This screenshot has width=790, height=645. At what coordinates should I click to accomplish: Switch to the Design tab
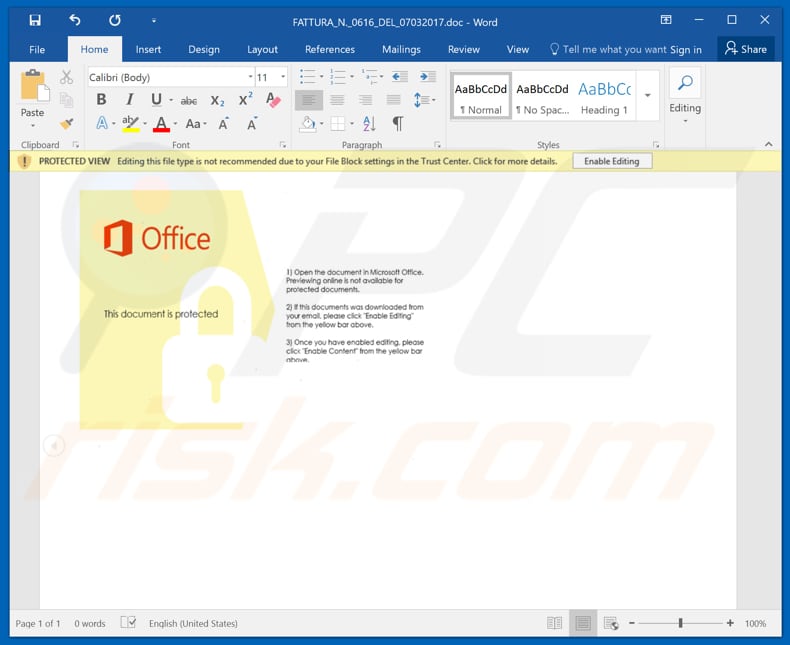coord(204,49)
